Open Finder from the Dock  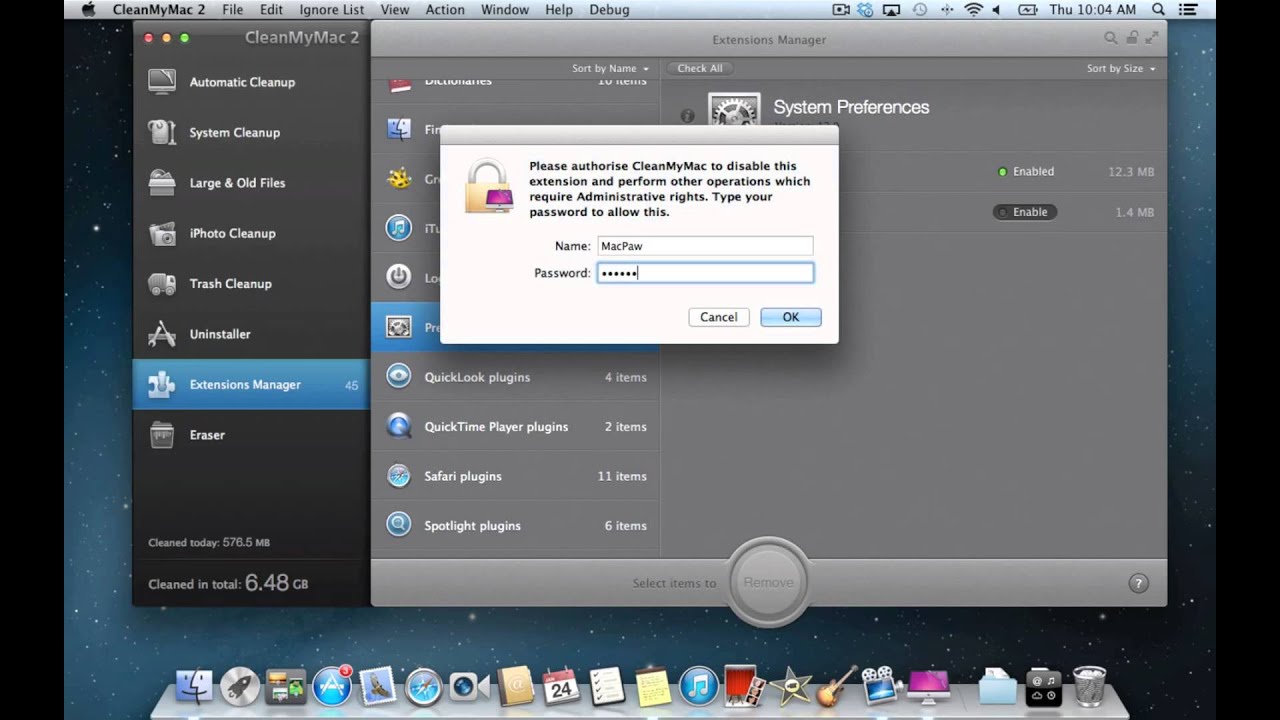click(x=194, y=687)
